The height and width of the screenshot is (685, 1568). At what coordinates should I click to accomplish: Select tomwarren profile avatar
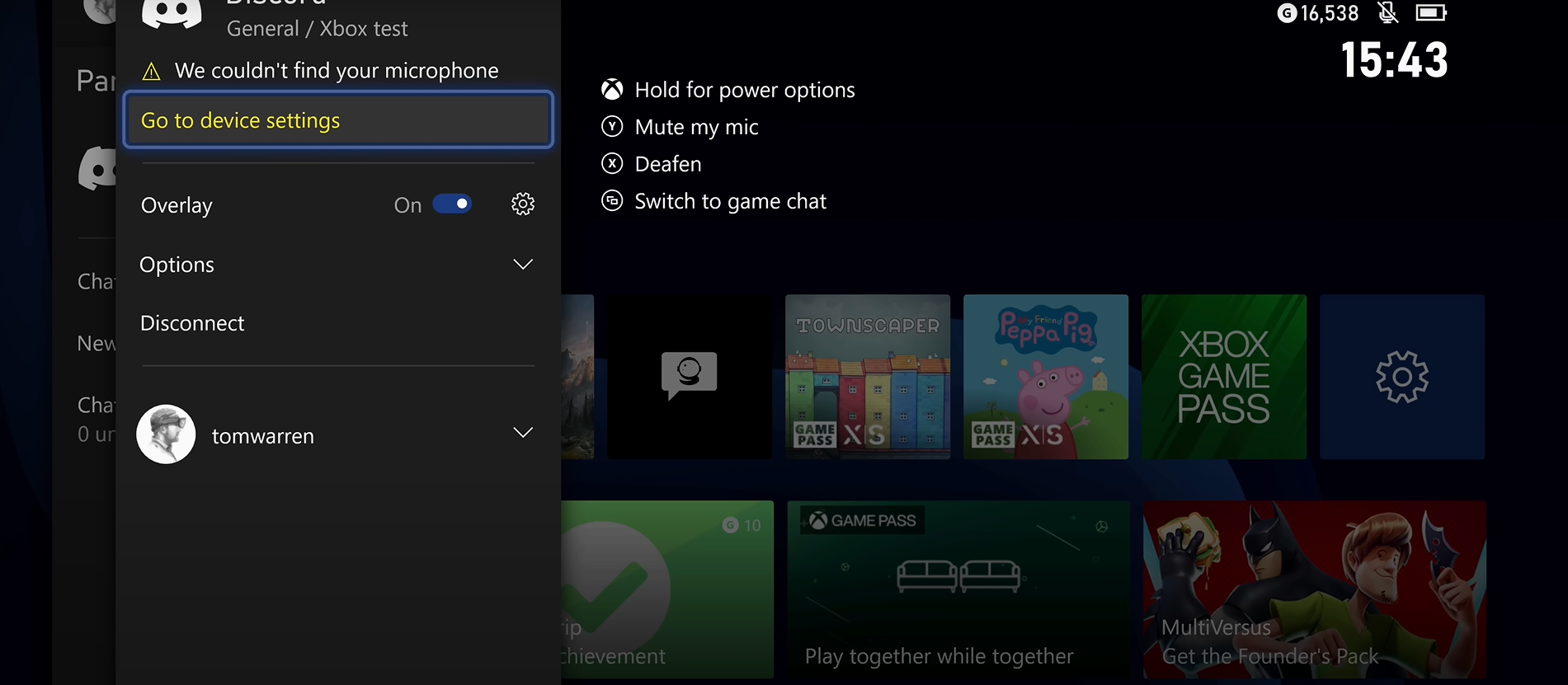pos(166,434)
